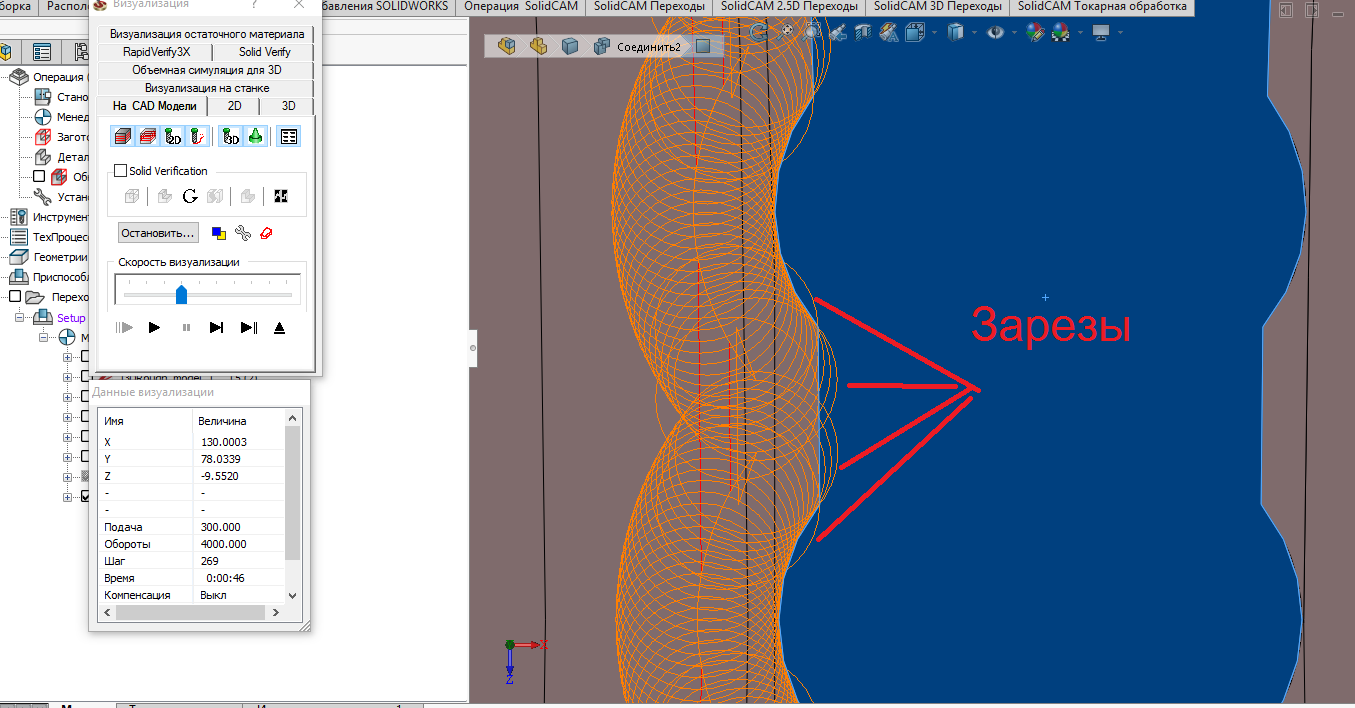Click the Заготовка red stock icon
The width and height of the screenshot is (1355, 708).
coord(43,137)
